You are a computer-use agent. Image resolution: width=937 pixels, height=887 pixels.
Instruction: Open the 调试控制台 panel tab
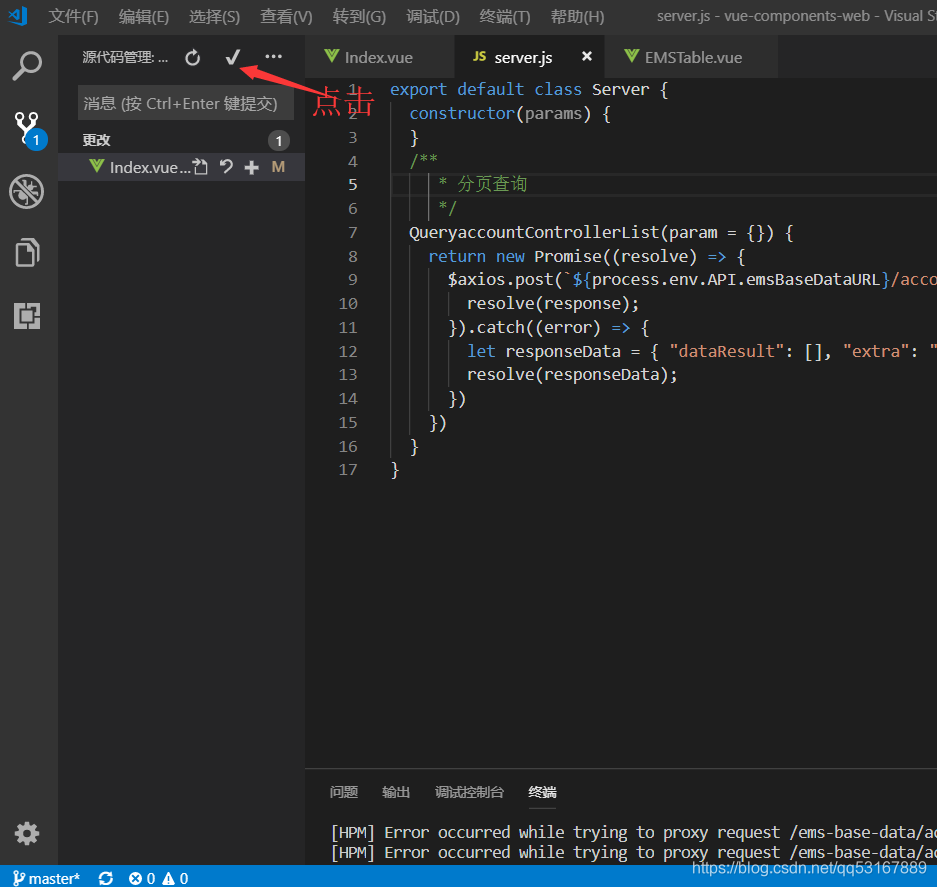click(469, 793)
